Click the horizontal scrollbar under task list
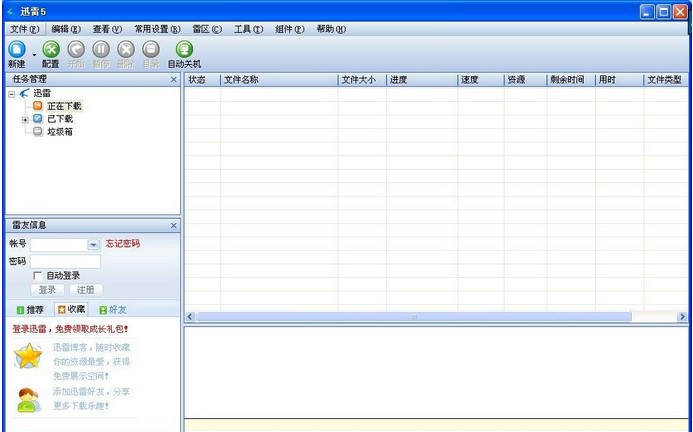The image size is (693, 432). coord(415,317)
